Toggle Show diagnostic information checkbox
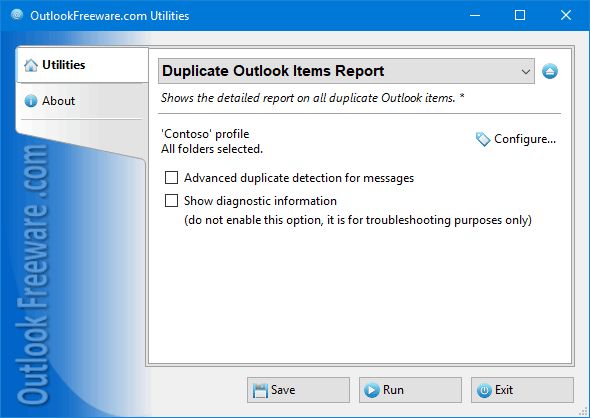This screenshot has width=590, height=418. [171, 201]
